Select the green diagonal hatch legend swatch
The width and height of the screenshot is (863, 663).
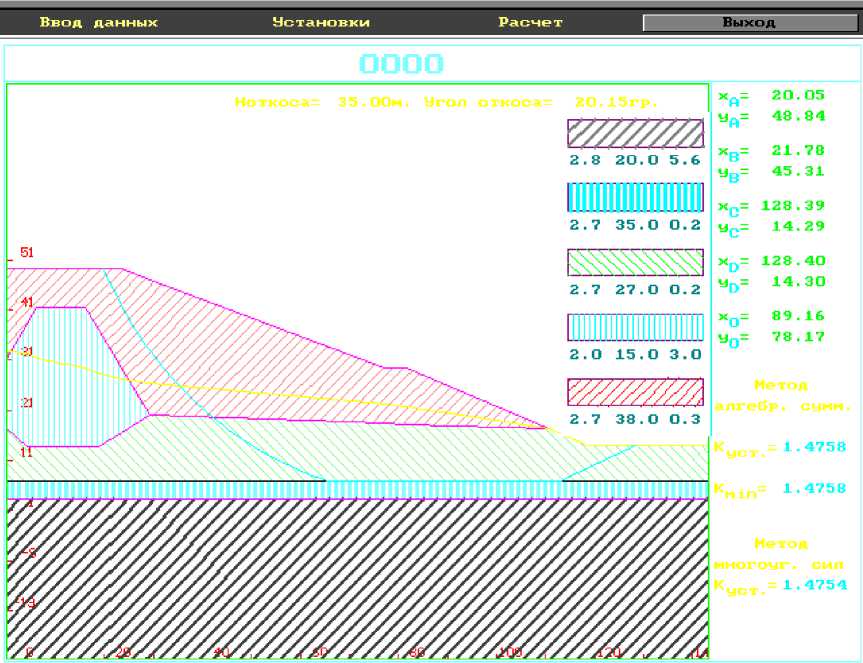point(635,262)
